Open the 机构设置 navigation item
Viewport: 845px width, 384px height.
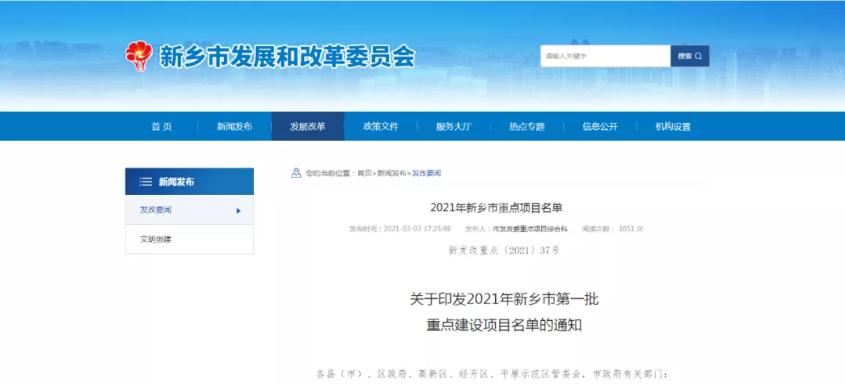(673, 127)
